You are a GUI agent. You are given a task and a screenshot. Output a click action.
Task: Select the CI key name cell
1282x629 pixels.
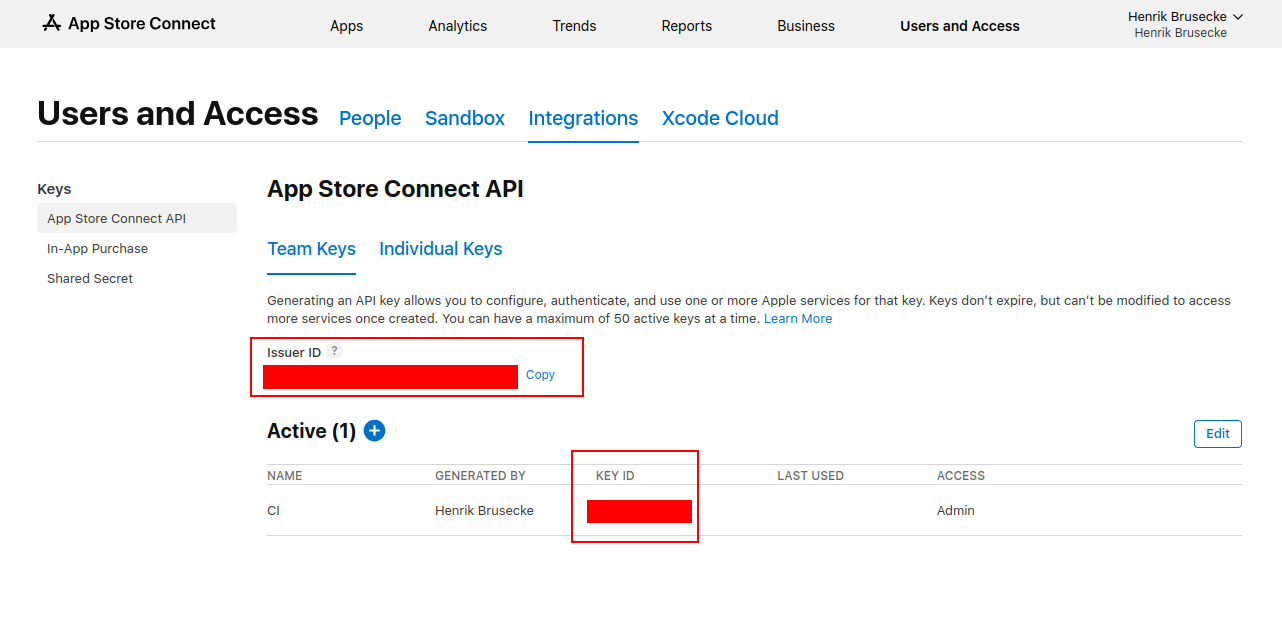point(273,510)
